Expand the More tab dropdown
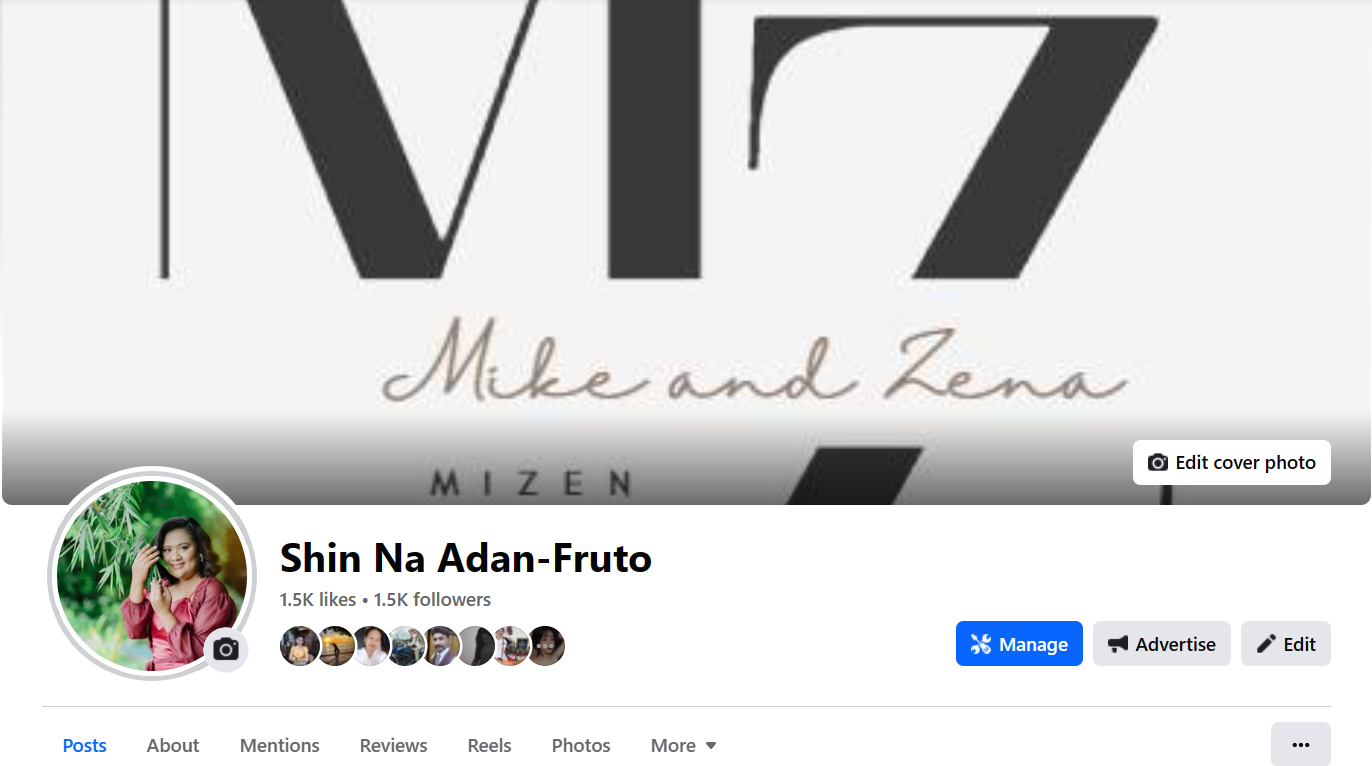Viewport: 1372px width, 766px height. (684, 746)
